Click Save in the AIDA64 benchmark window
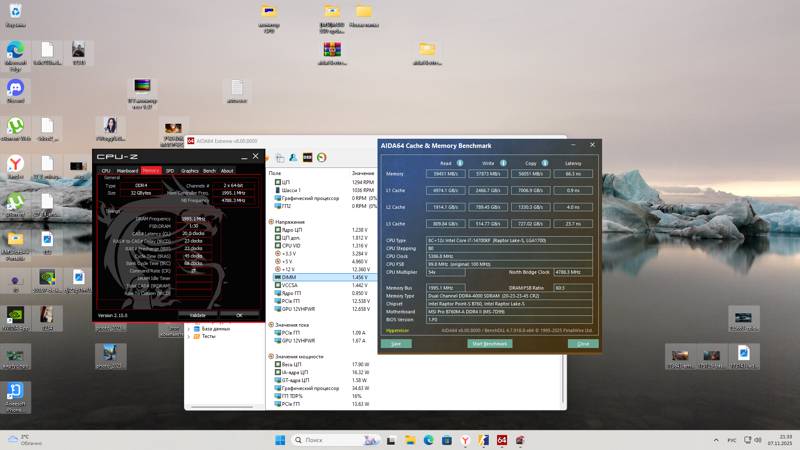 click(x=396, y=343)
